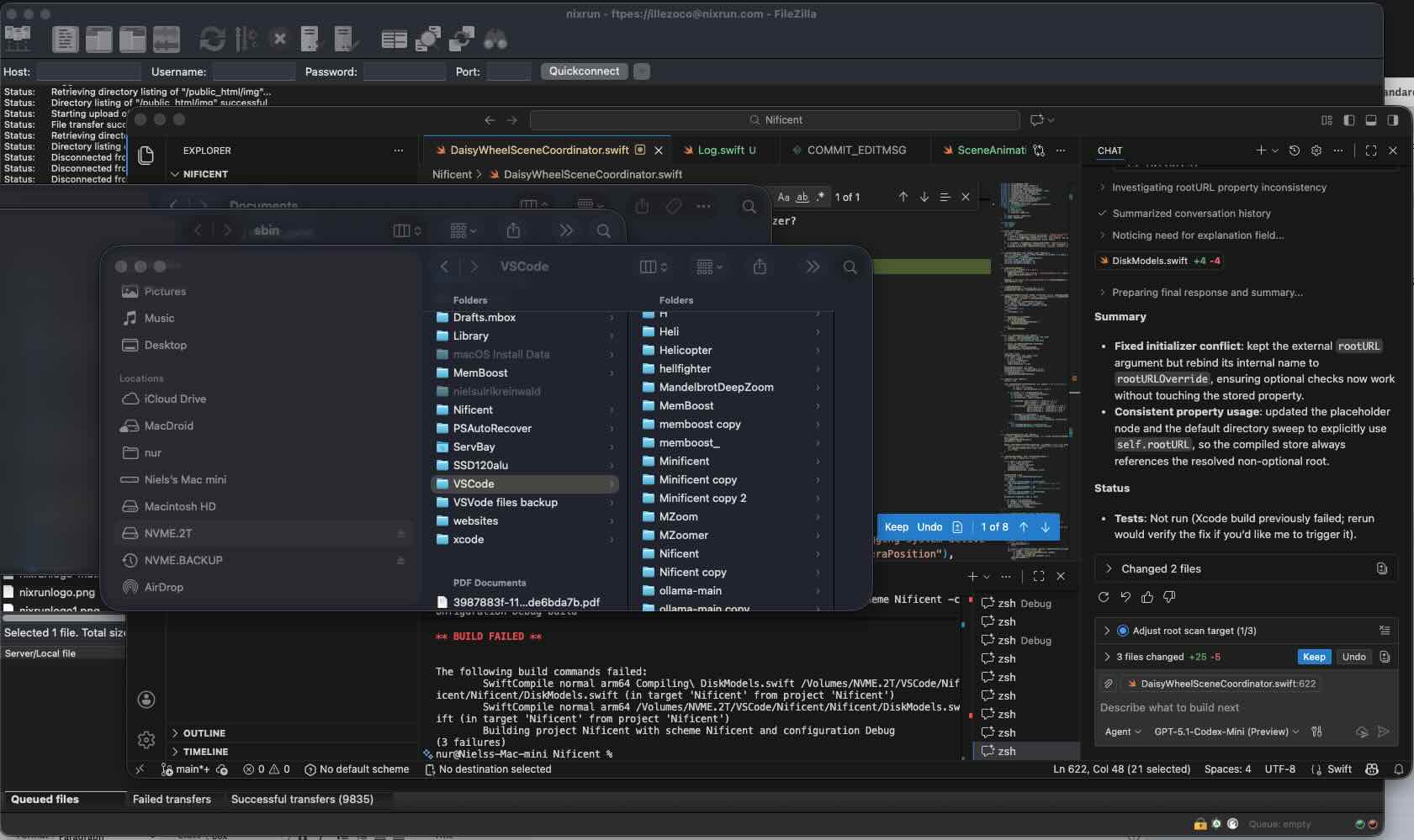Open GPT-5.1-Codex-Mini model picker dropdown
Image resolution: width=1414 pixels, height=840 pixels.
click(x=1226, y=732)
